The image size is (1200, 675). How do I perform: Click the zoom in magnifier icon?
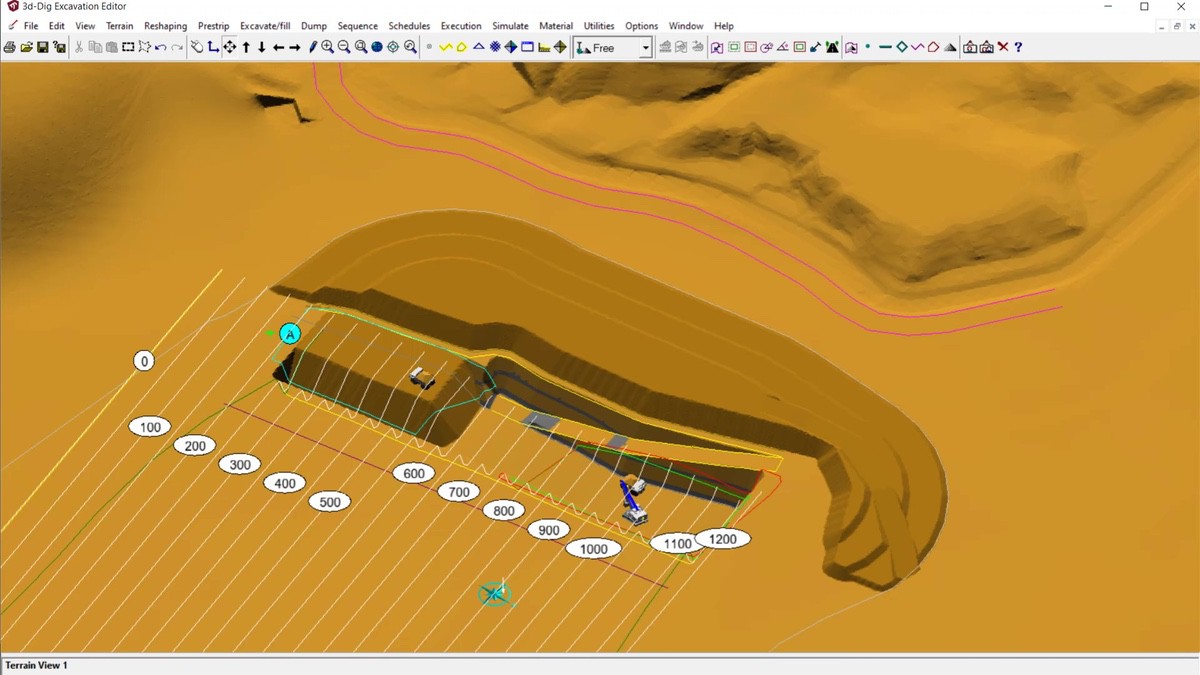tap(328, 47)
